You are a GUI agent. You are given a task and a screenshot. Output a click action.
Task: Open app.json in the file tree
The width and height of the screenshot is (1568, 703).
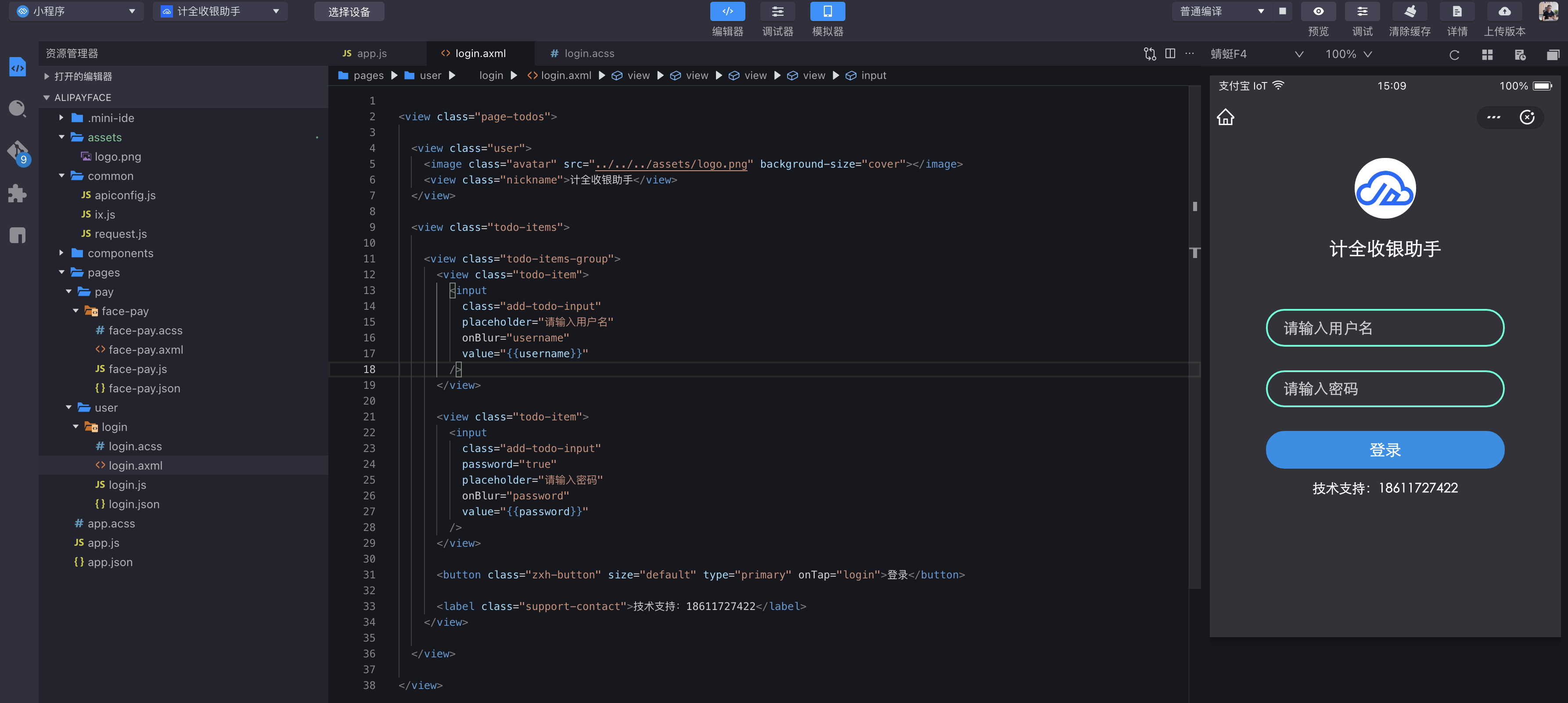pyautogui.click(x=110, y=562)
